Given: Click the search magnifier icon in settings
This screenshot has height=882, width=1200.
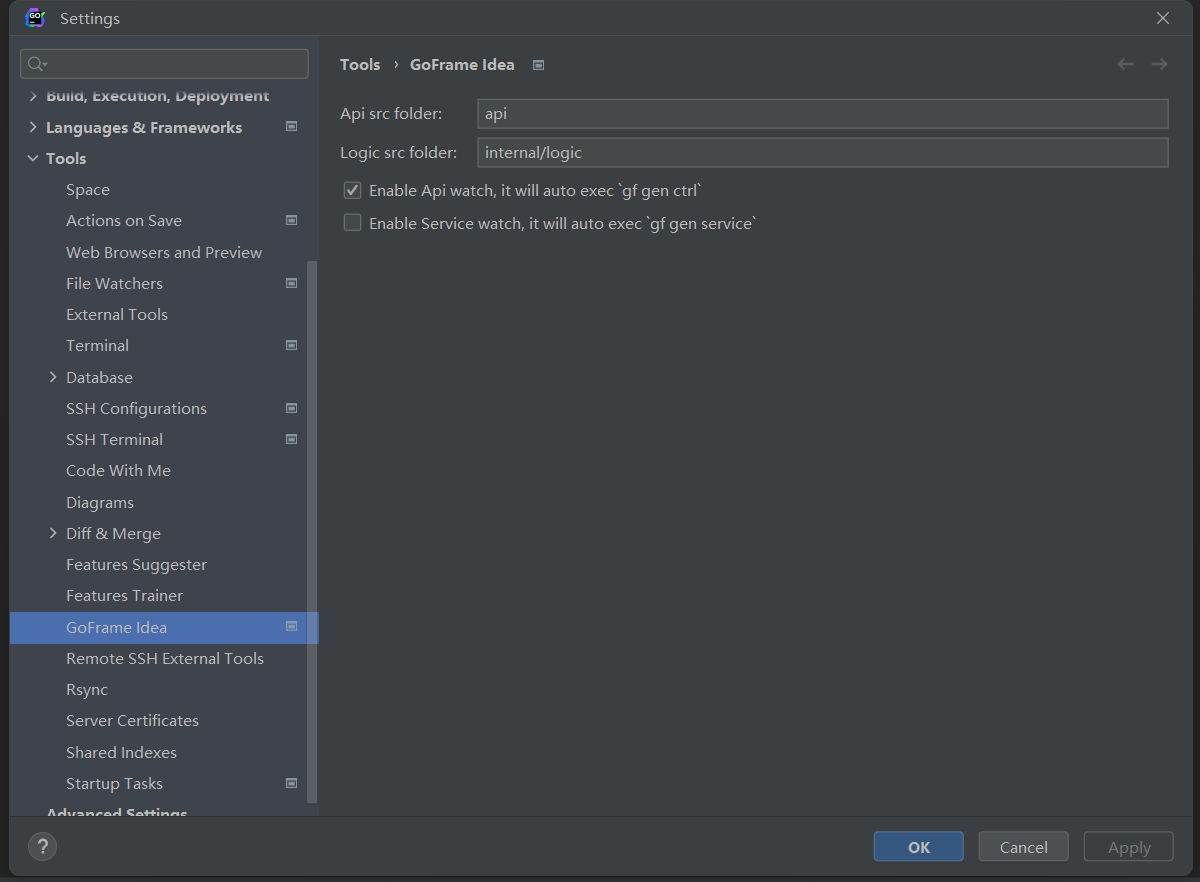Looking at the screenshot, I should pyautogui.click(x=37, y=64).
